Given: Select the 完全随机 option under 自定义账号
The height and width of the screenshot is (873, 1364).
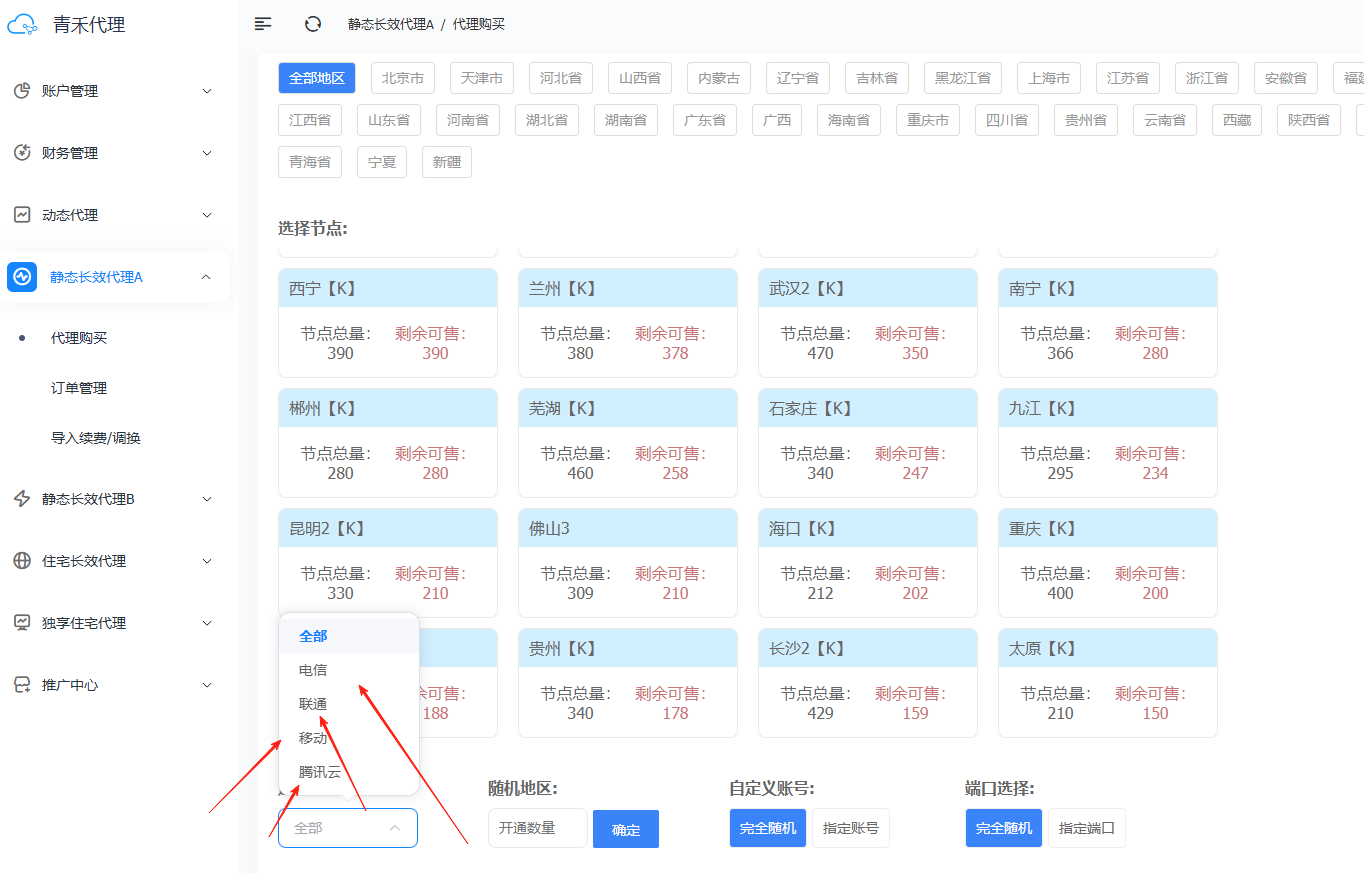Looking at the screenshot, I should (768, 828).
